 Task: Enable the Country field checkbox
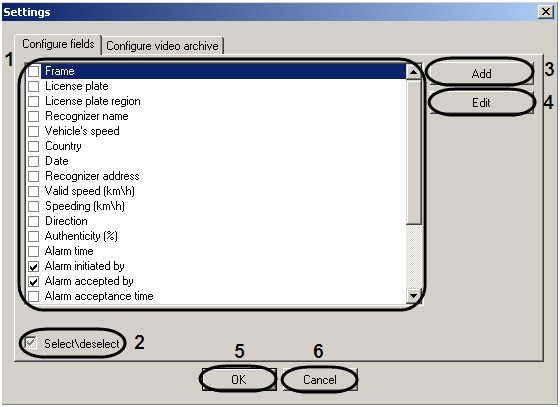click(x=34, y=146)
